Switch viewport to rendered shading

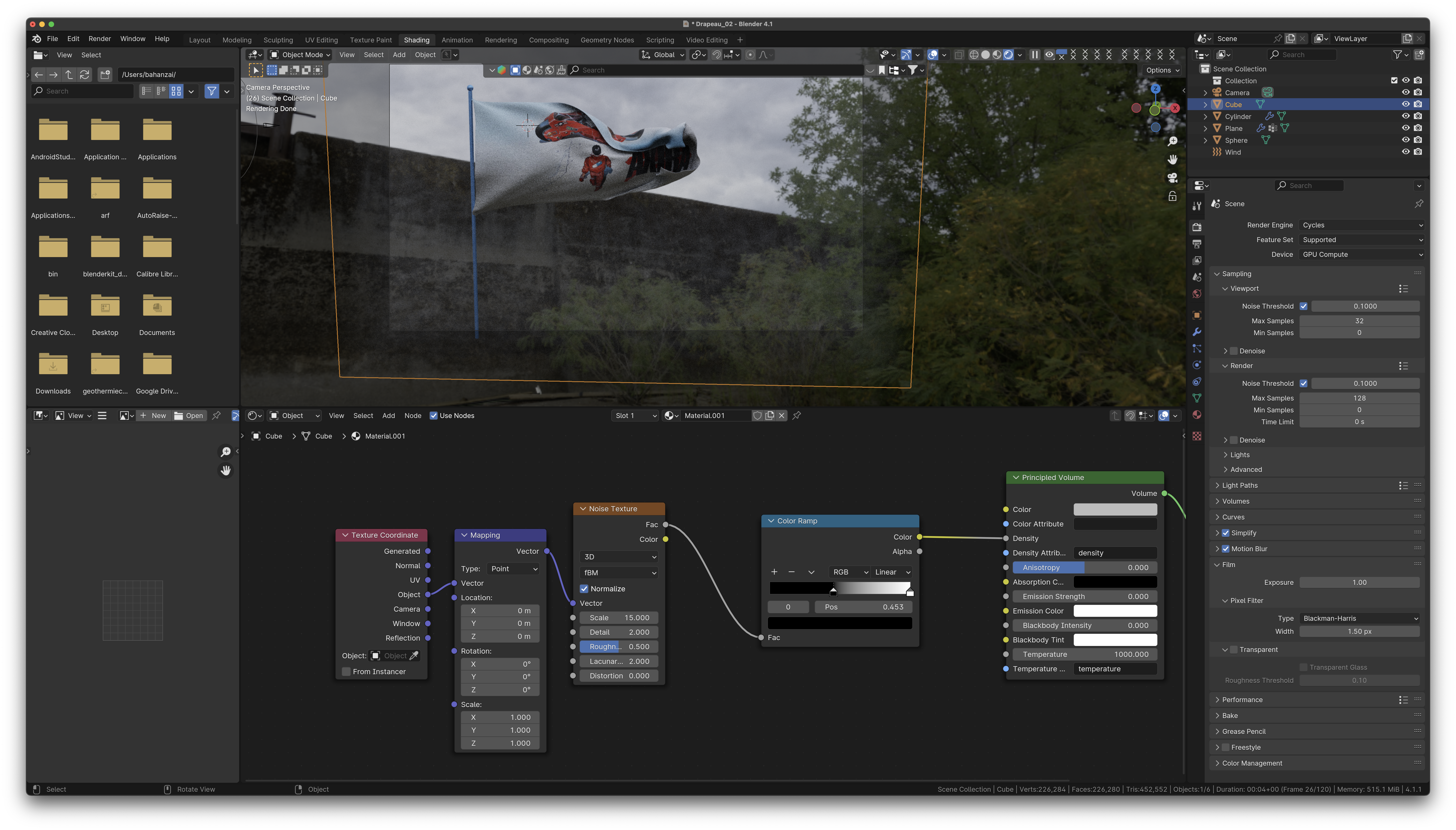pos(1008,55)
